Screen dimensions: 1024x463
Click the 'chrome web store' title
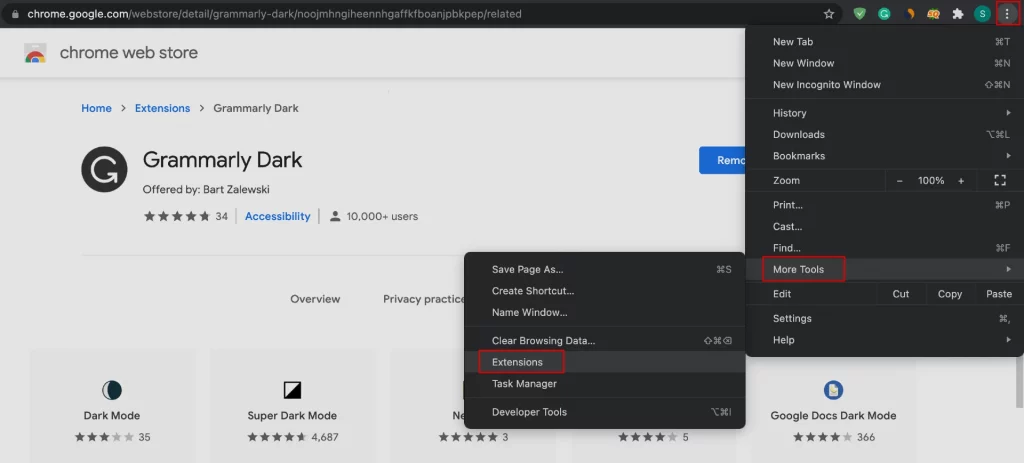(x=129, y=53)
